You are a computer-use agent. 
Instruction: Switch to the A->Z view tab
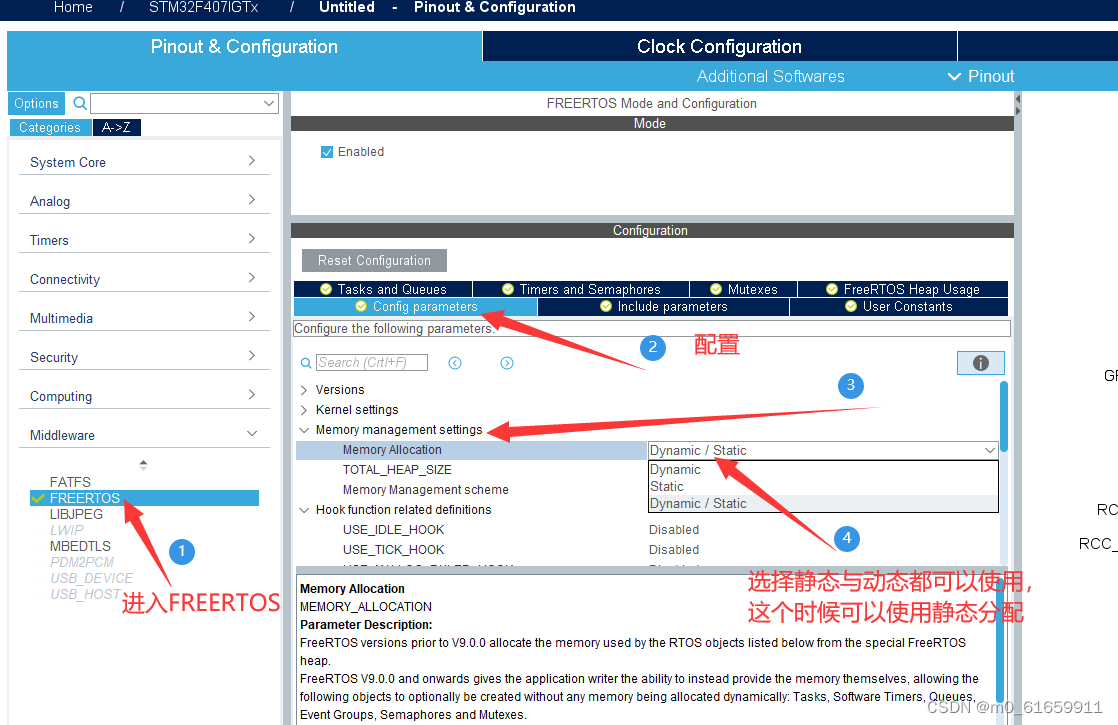pyautogui.click(x=116, y=128)
